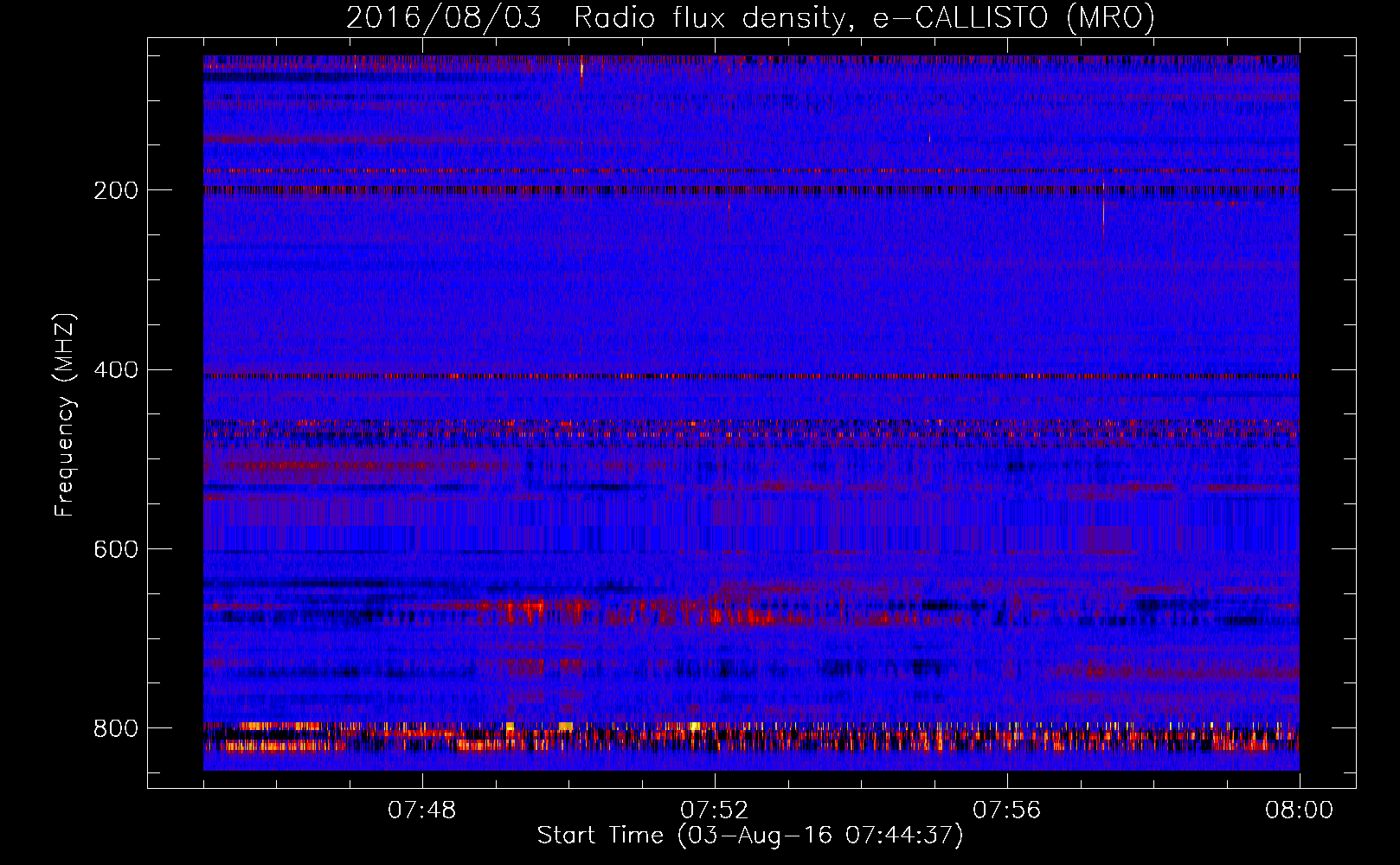1400x865 pixels.
Task: Click the 07:52 time tick label
Action: pyautogui.click(x=714, y=811)
